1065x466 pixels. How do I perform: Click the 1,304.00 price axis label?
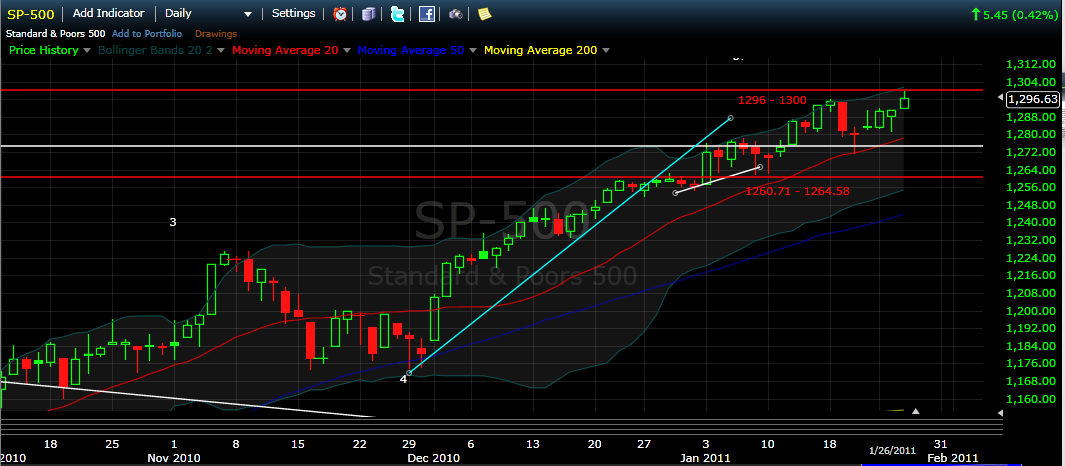point(1031,82)
